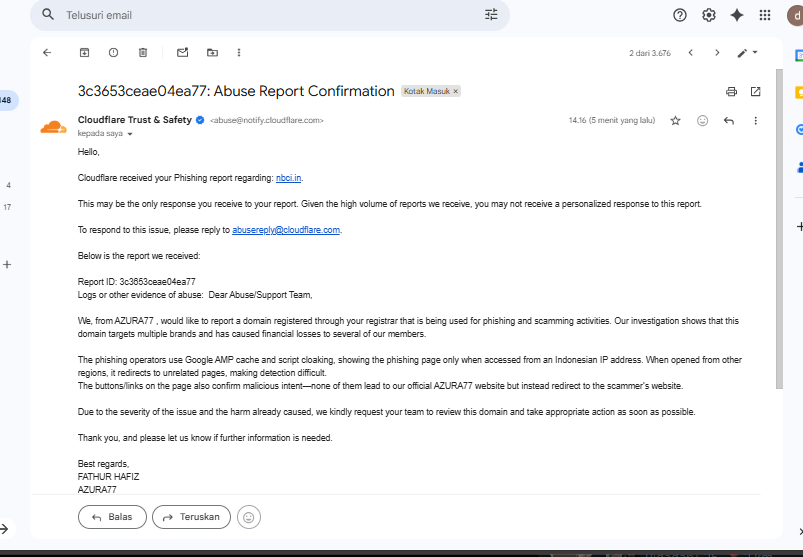The image size is (803, 557).
Task: Open the nbci.in link
Action: [288, 178]
